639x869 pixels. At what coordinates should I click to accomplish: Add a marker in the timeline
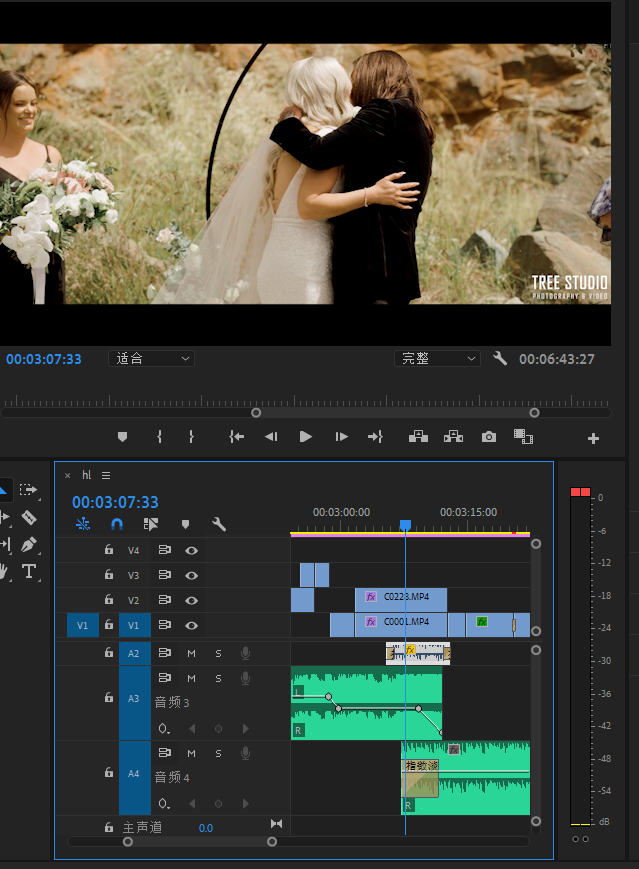click(x=186, y=524)
